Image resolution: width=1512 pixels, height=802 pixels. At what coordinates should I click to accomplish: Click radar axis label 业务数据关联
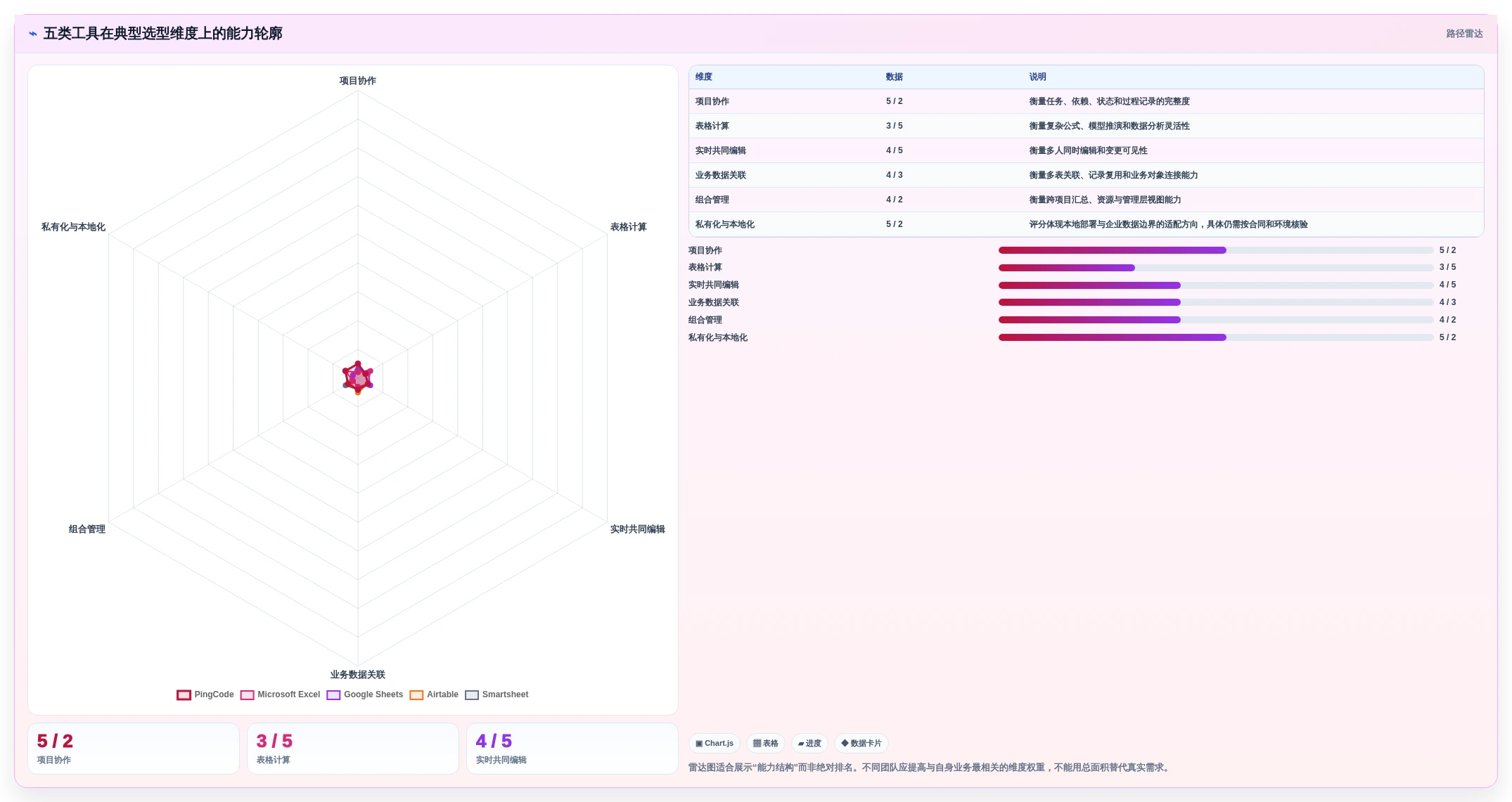click(358, 675)
